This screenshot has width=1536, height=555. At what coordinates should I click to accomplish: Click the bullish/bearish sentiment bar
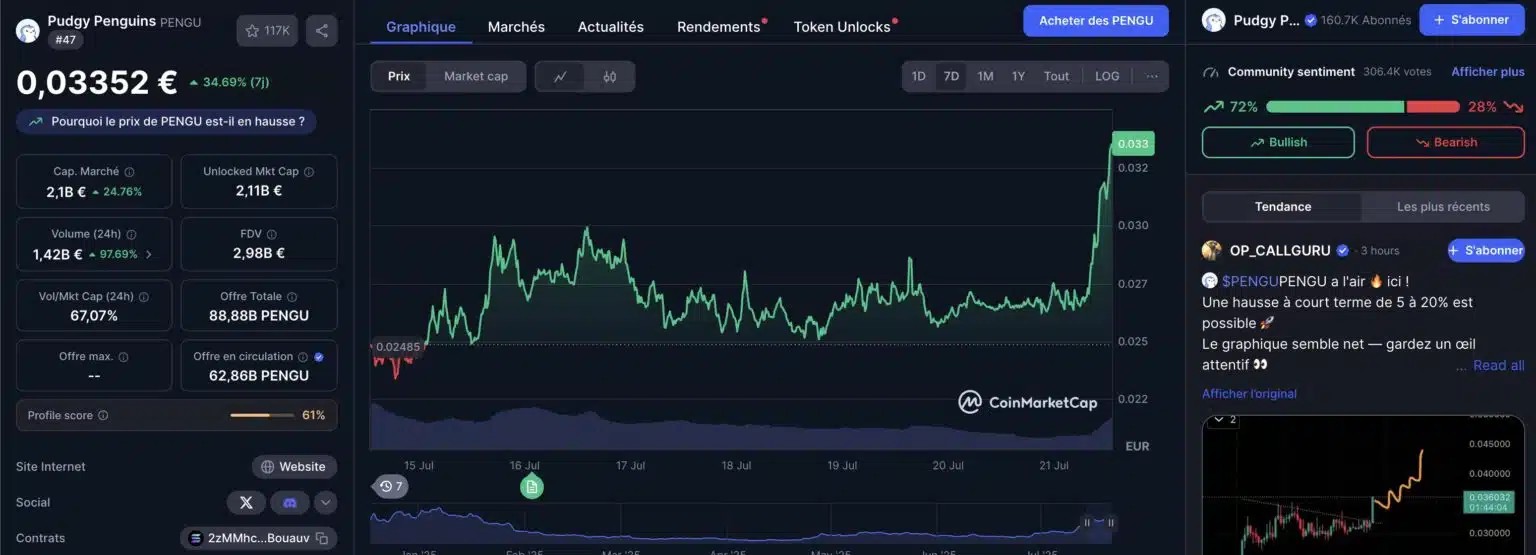coord(1363,107)
